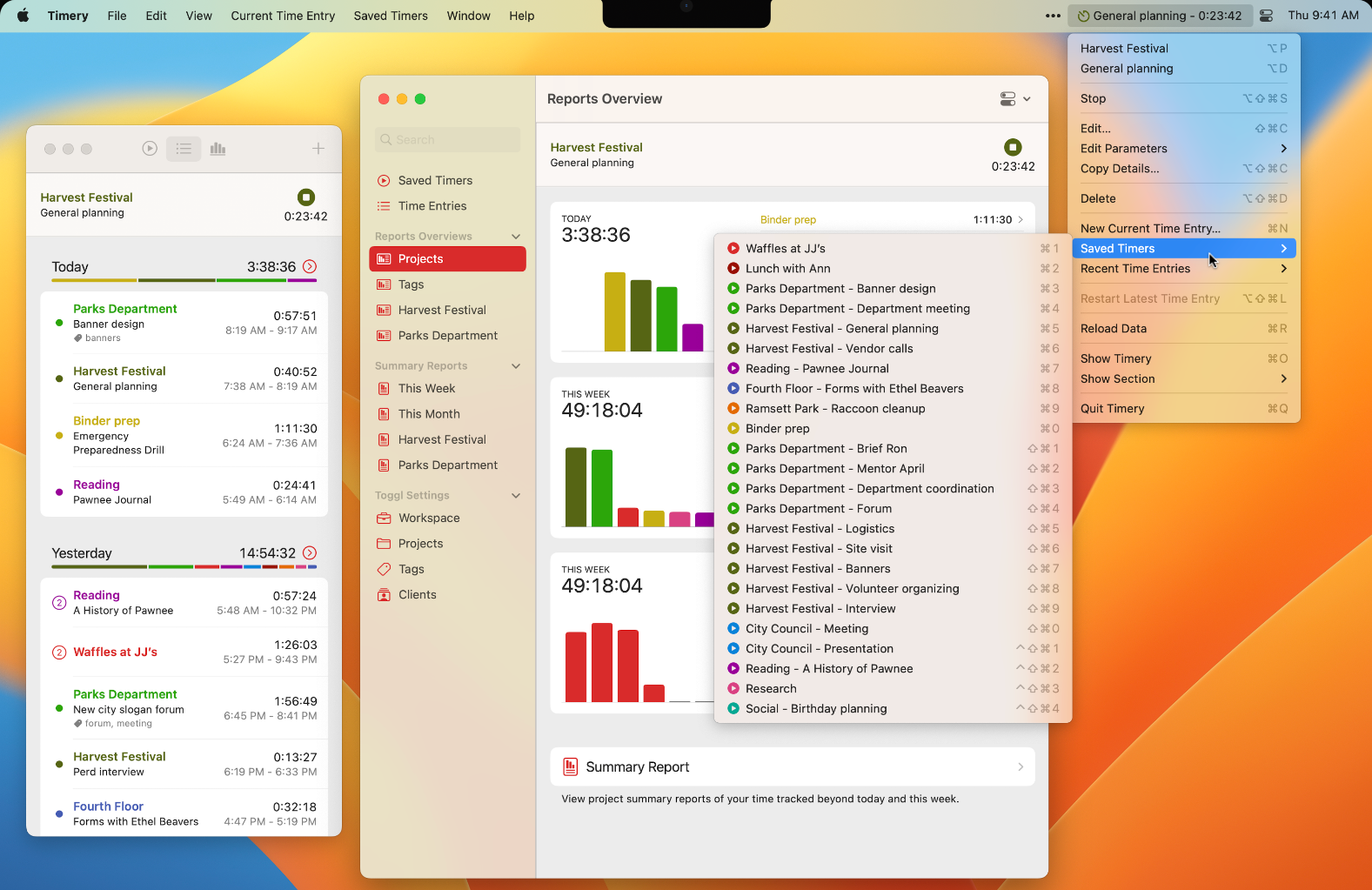Screen dimensions: 1372x890
Task: Collapse the Reports Overviews sidebar section
Action: tap(516, 237)
